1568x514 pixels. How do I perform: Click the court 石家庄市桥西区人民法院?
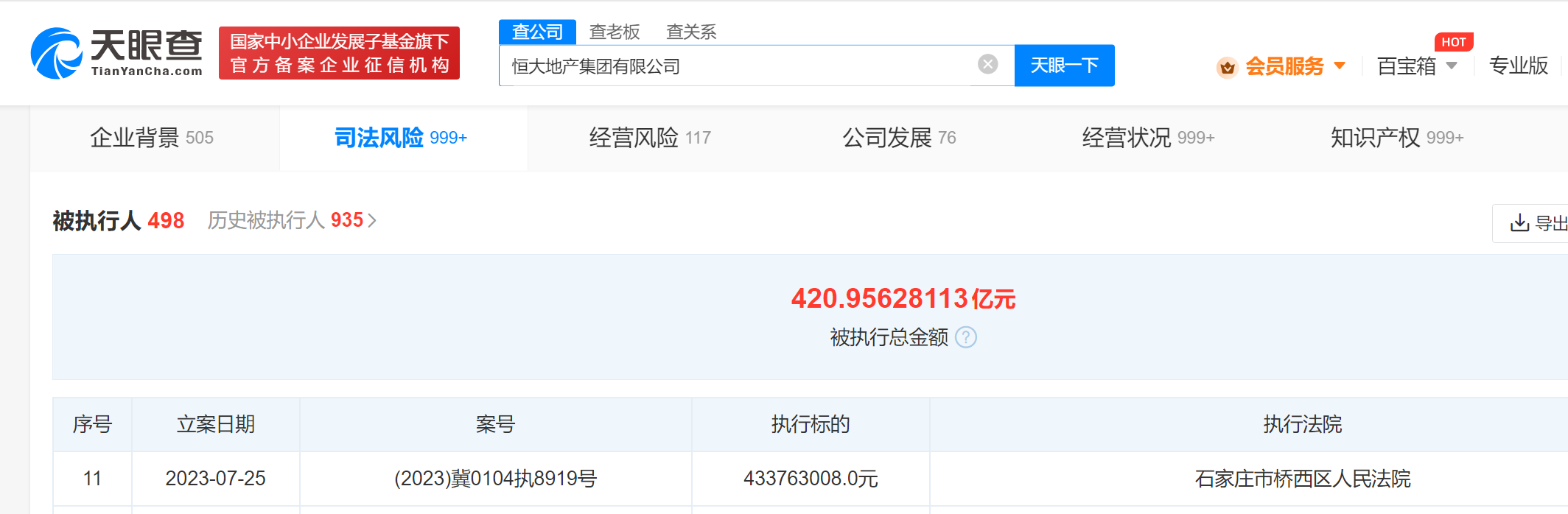[1303, 479]
